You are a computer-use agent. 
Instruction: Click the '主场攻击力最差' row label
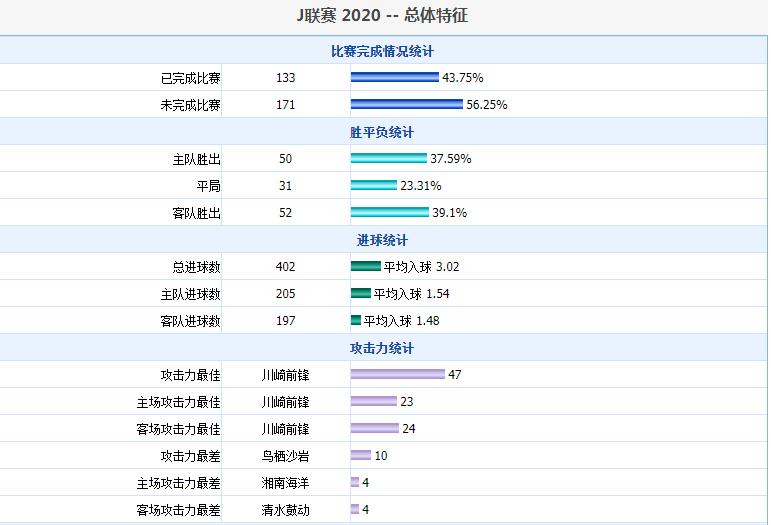coord(178,483)
